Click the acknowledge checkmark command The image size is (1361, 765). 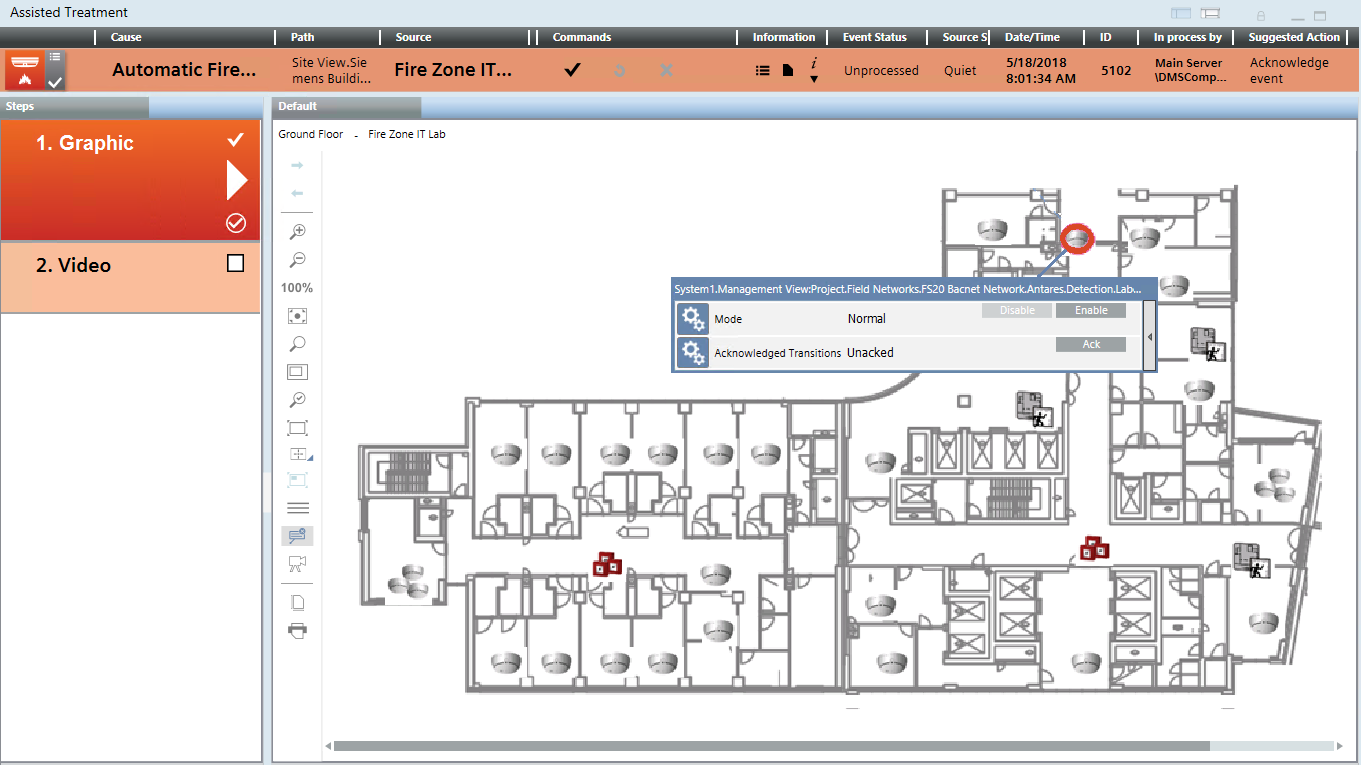[x=572, y=70]
